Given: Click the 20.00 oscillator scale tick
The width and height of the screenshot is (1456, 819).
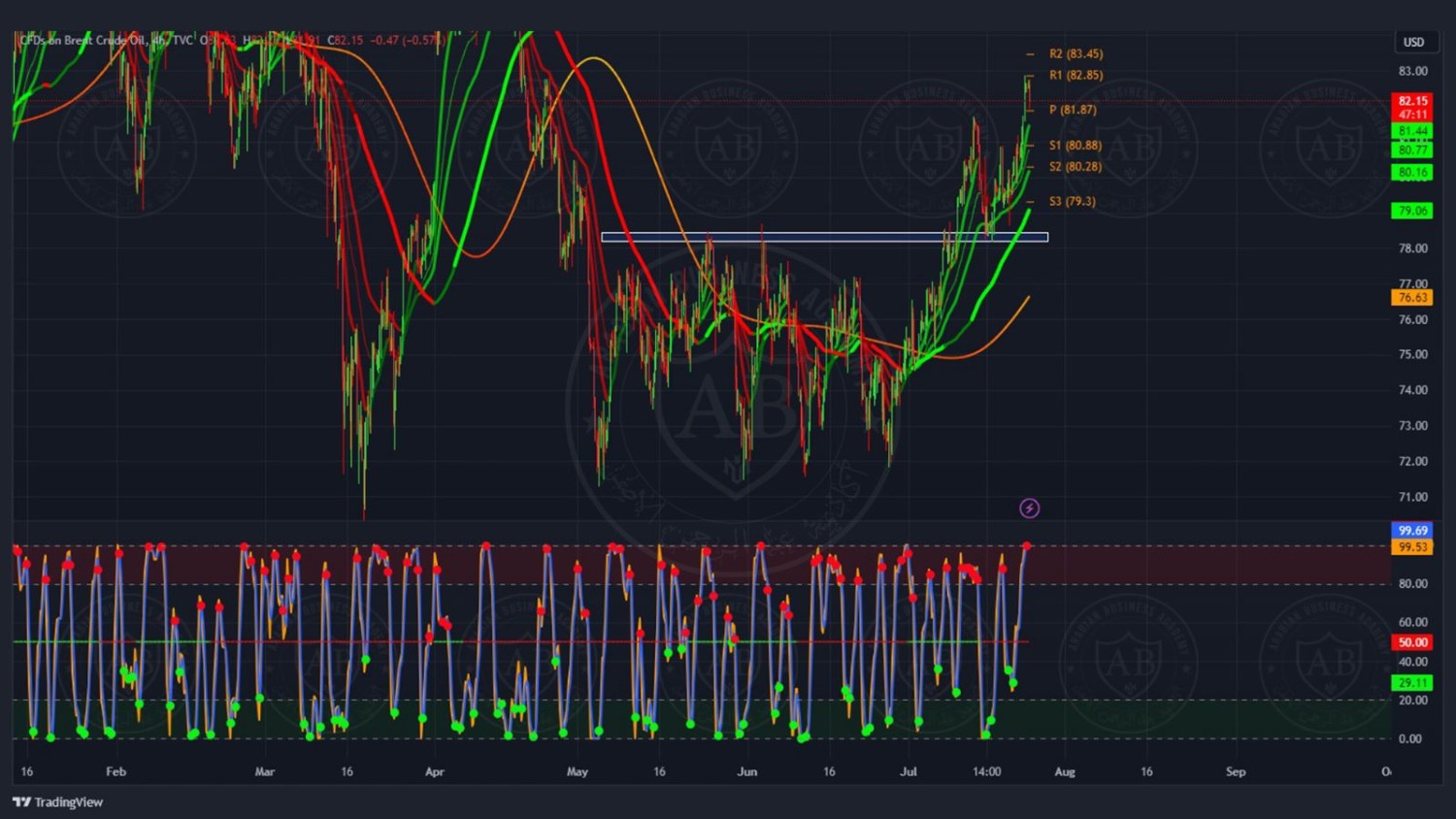Looking at the screenshot, I should tap(1412, 700).
